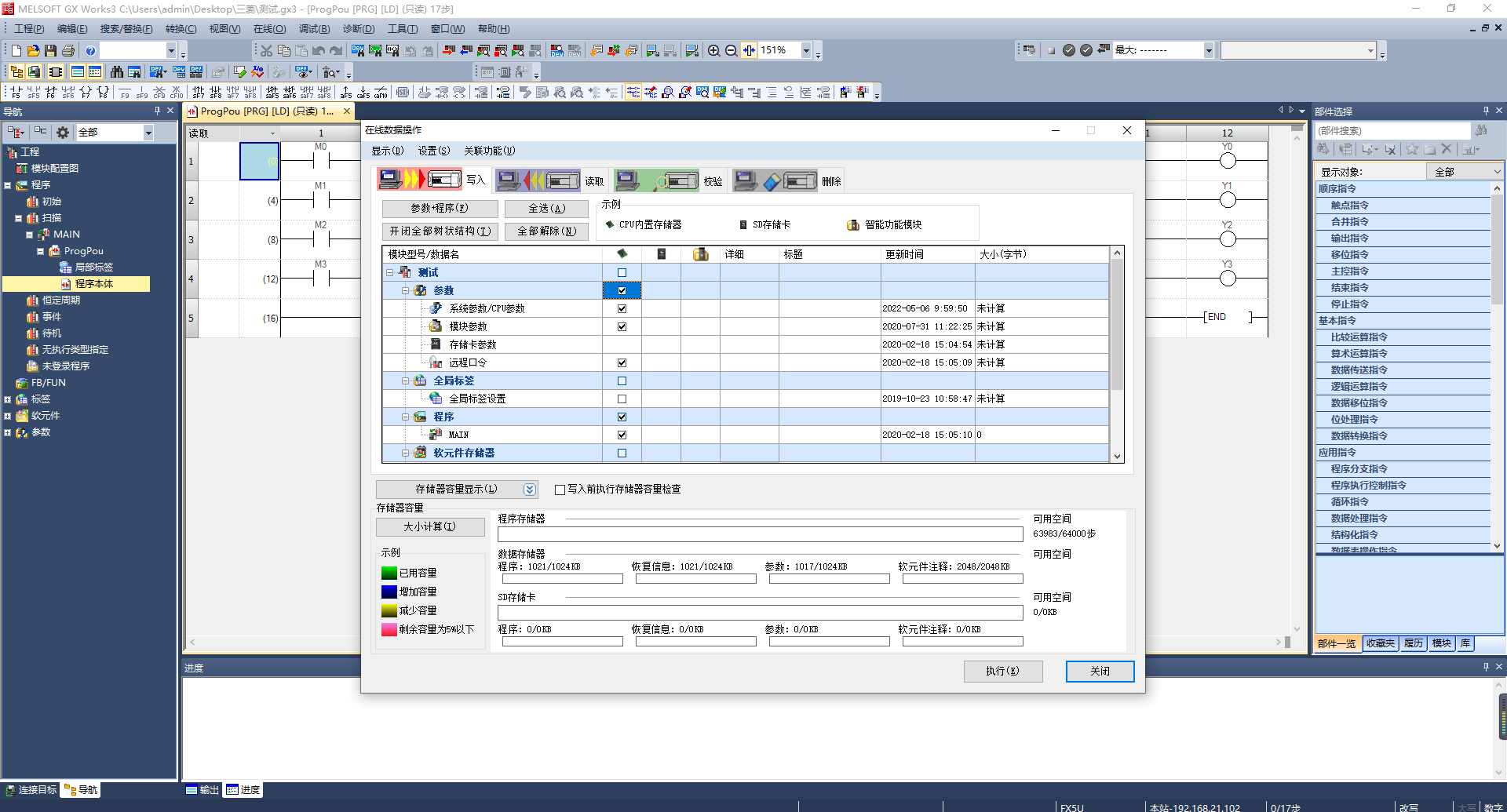Uncheck the 远程口令 checkbox
This screenshot has width=1507, height=812.
tap(622, 362)
